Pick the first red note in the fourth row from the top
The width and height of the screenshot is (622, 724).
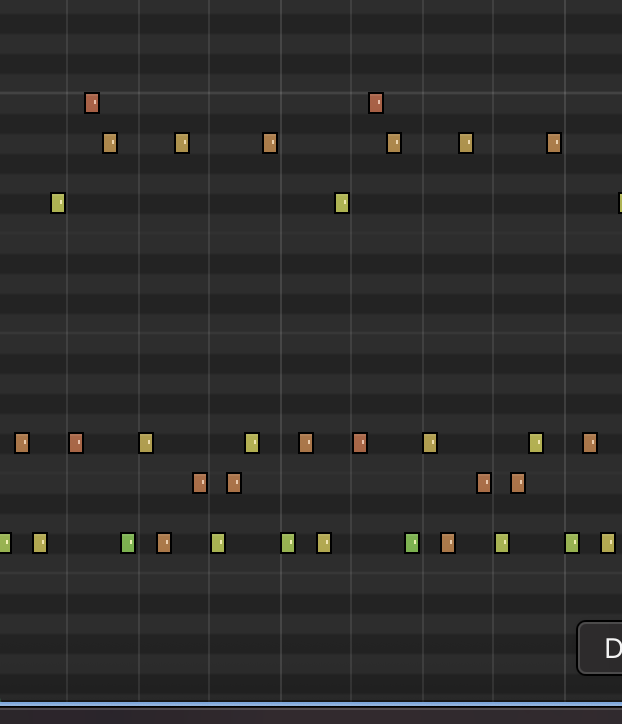pyautogui.click(x=76, y=443)
